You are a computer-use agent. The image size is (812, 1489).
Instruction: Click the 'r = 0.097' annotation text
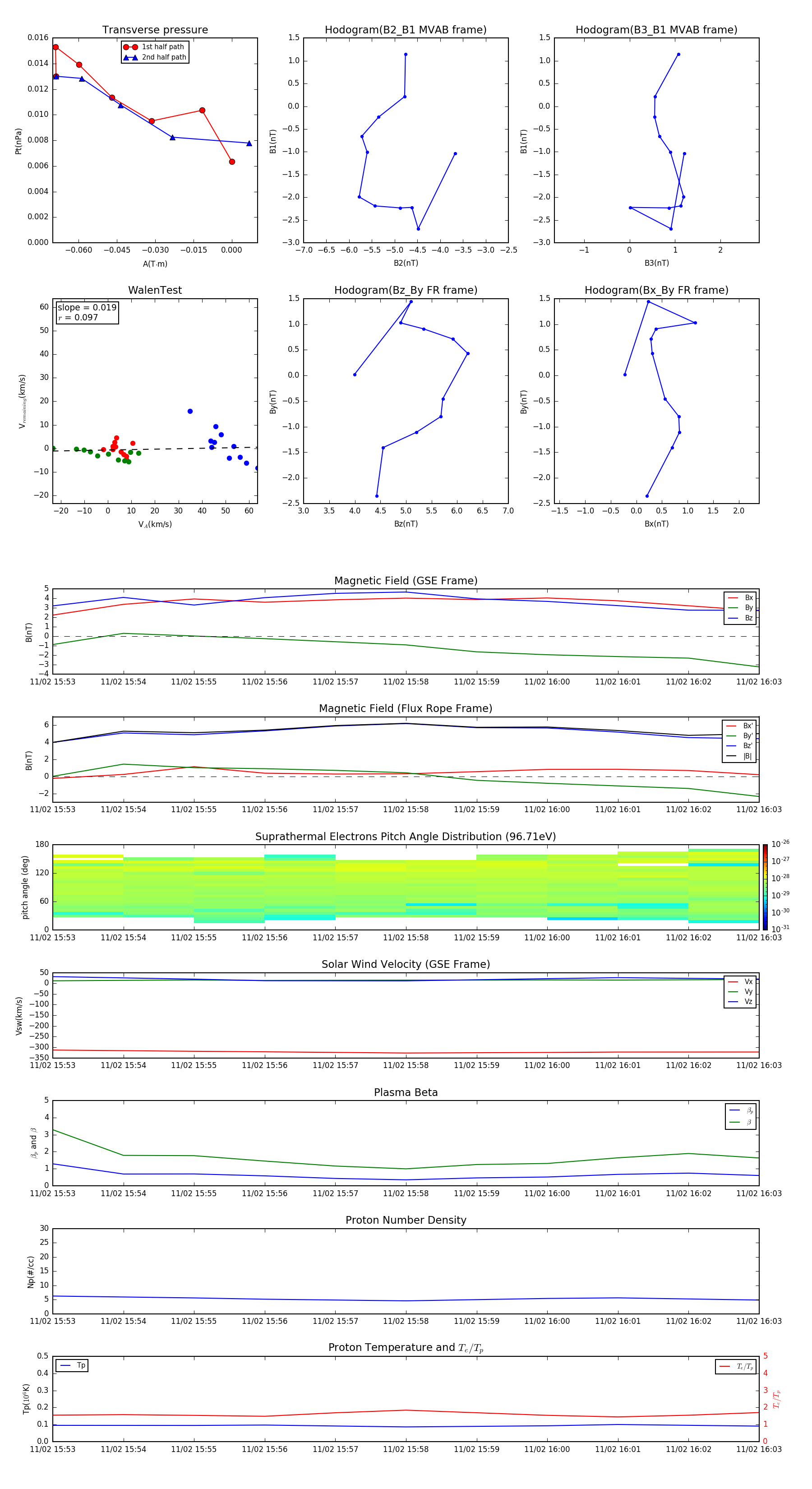coord(78,317)
